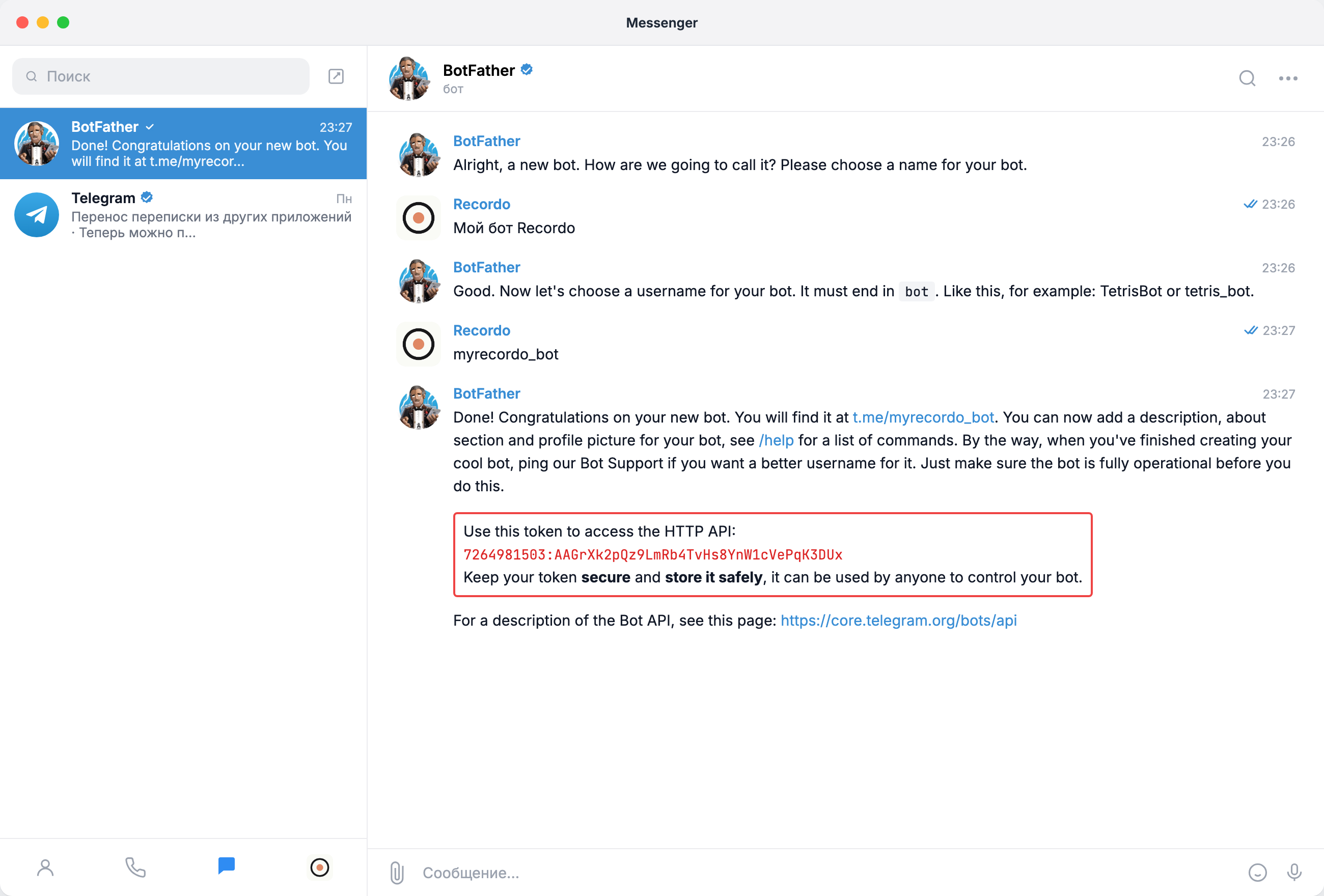Screen dimensions: 1324x896
Task: Open the Recordo profile settings tab
Action: [x=320, y=867]
